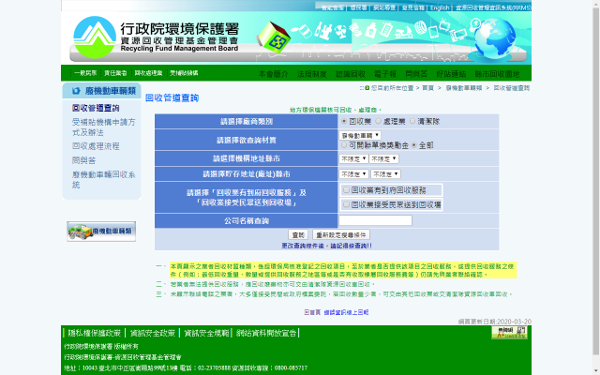Click the globe image in the banner
The height and width of the screenshot is (375, 600).
[494, 38]
